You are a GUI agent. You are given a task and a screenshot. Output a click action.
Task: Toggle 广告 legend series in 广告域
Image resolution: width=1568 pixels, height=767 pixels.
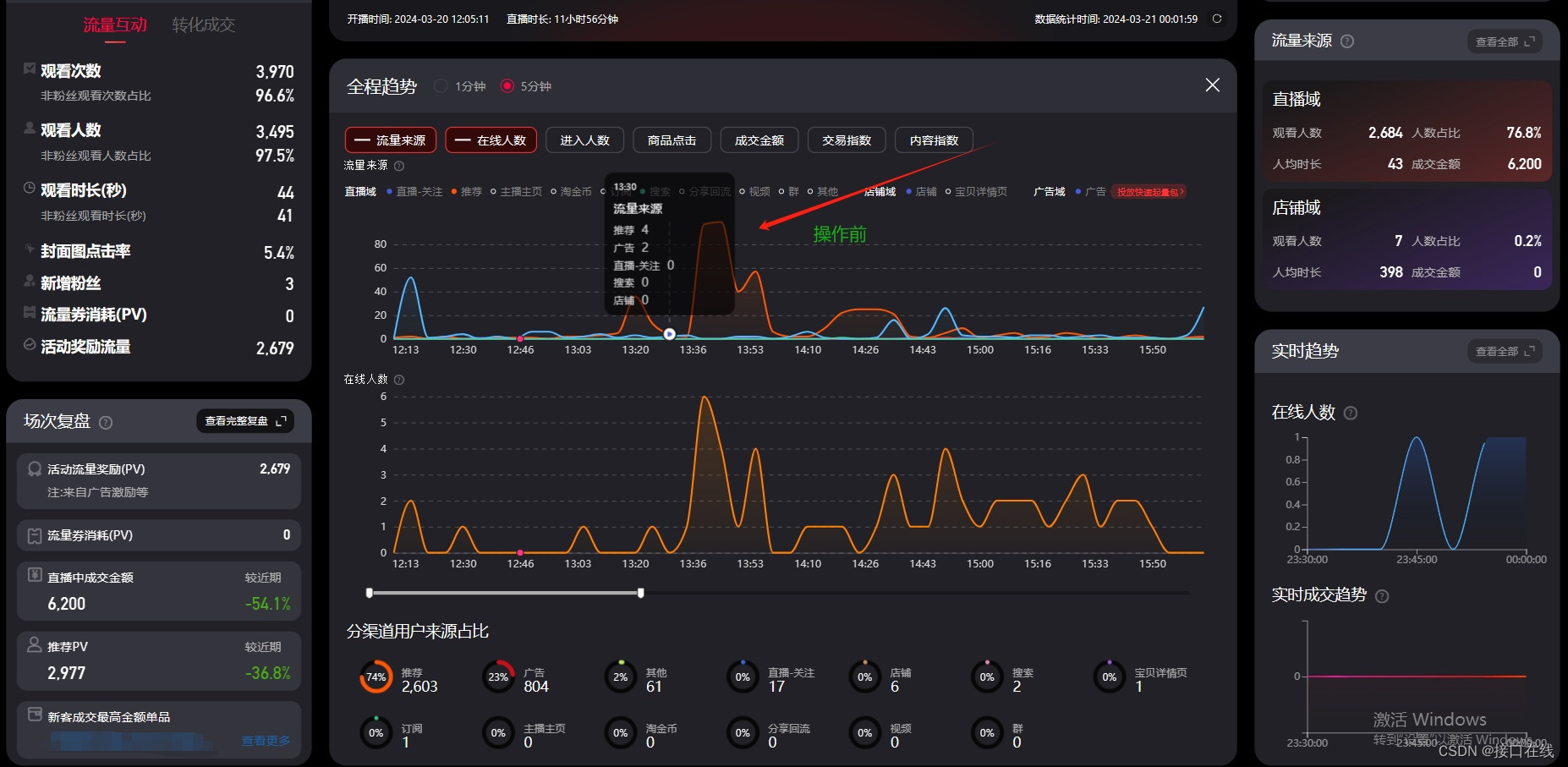(x=1090, y=192)
